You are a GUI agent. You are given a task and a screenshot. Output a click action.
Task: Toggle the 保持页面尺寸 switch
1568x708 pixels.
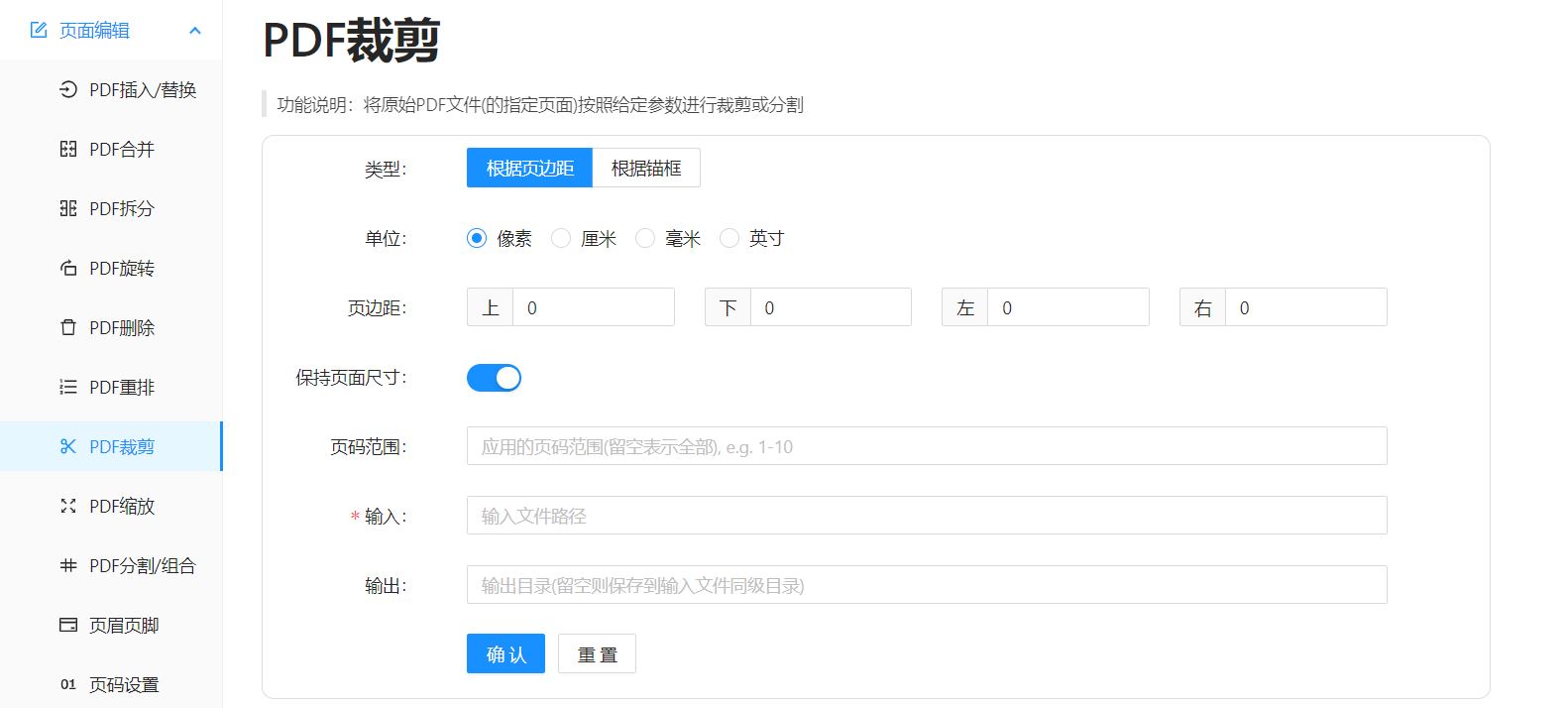(494, 378)
